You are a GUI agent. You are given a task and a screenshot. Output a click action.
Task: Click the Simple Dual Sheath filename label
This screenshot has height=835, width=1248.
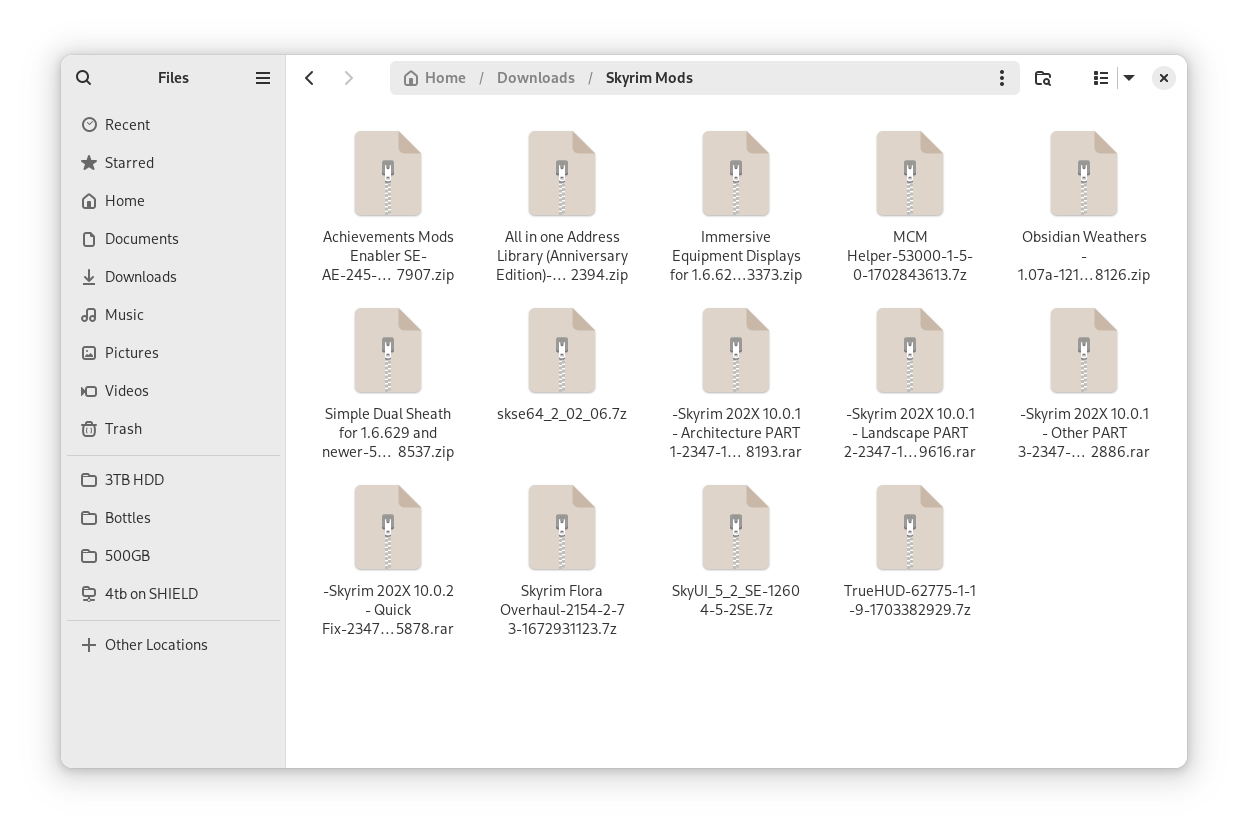pos(388,433)
